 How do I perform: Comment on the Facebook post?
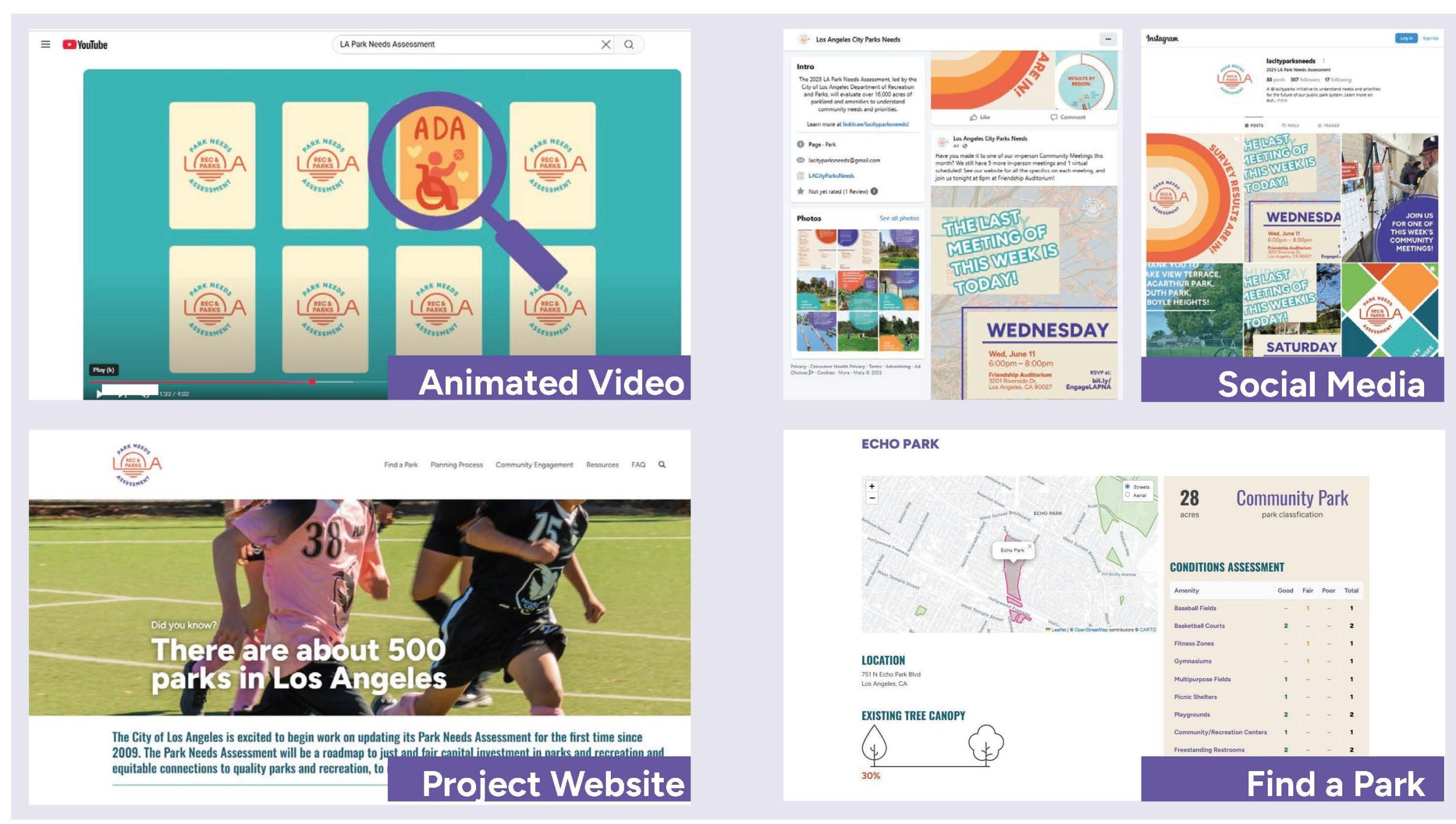(1068, 117)
